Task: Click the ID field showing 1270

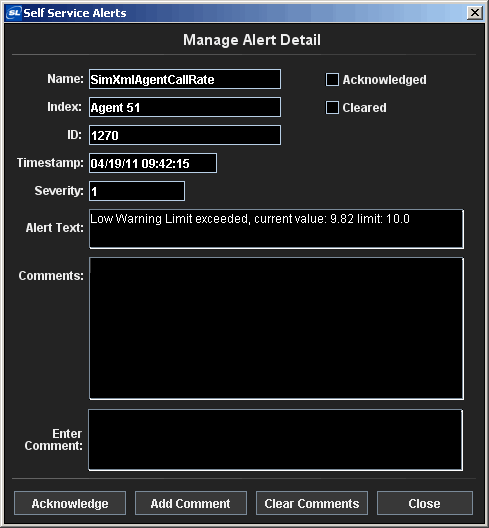Action: coord(185,135)
